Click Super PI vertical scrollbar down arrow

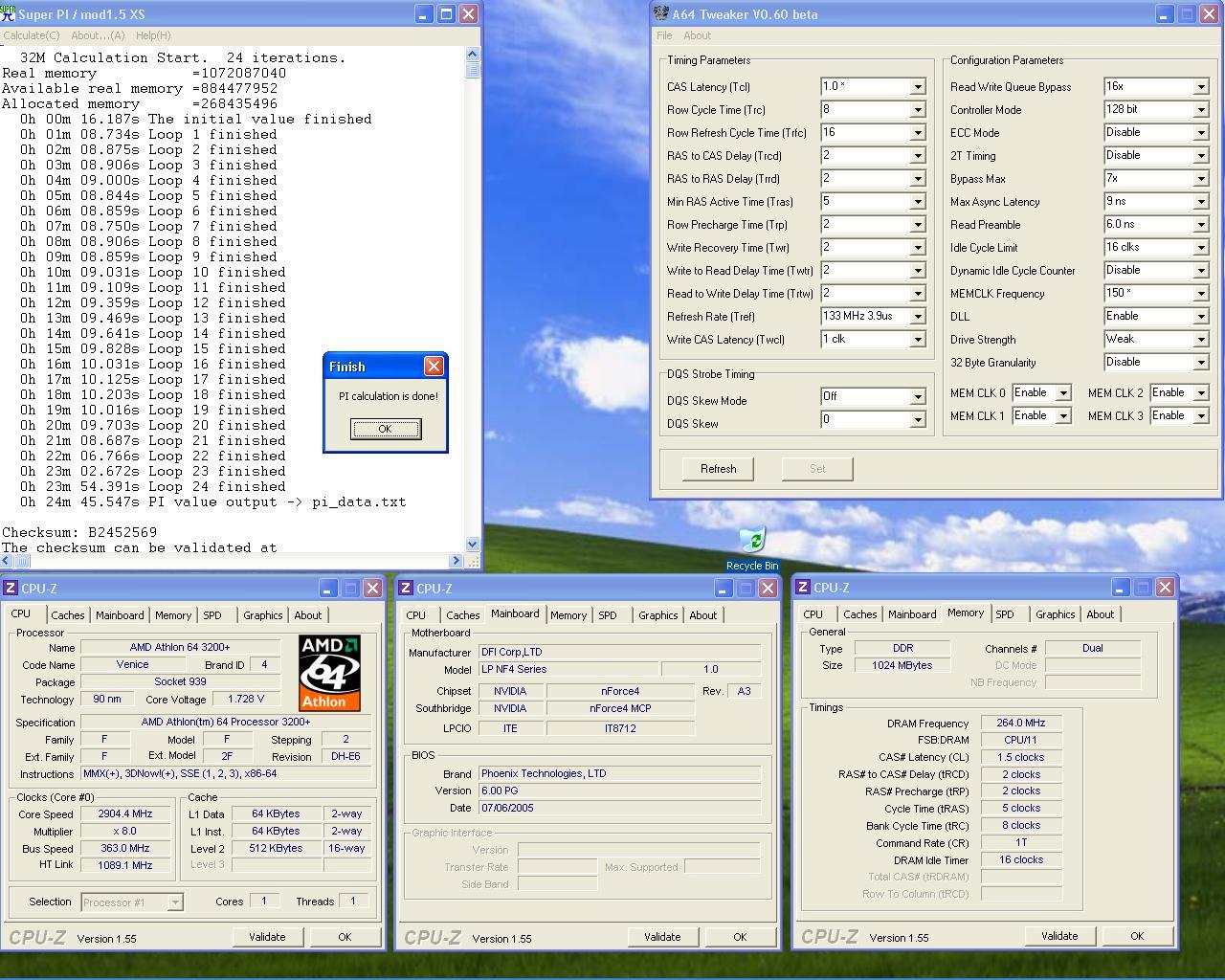coord(472,545)
